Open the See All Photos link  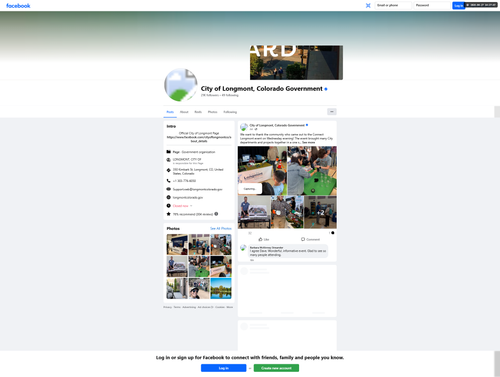click(x=221, y=228)
